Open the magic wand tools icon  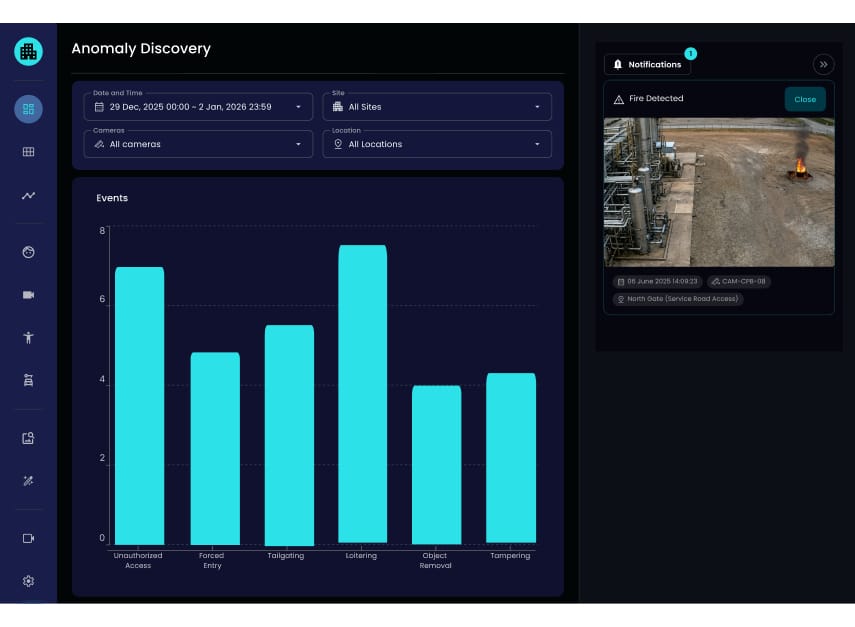pos(28,481)
